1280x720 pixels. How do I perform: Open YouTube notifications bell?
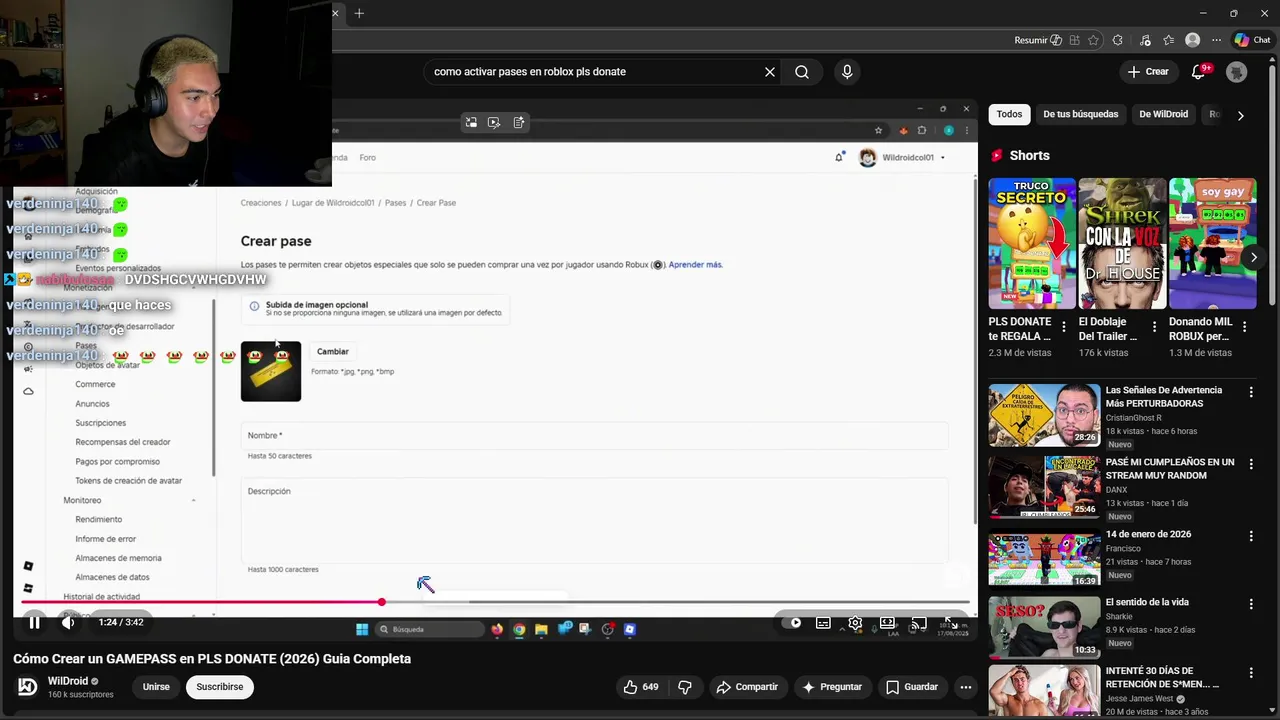[x=1198, y=72]
